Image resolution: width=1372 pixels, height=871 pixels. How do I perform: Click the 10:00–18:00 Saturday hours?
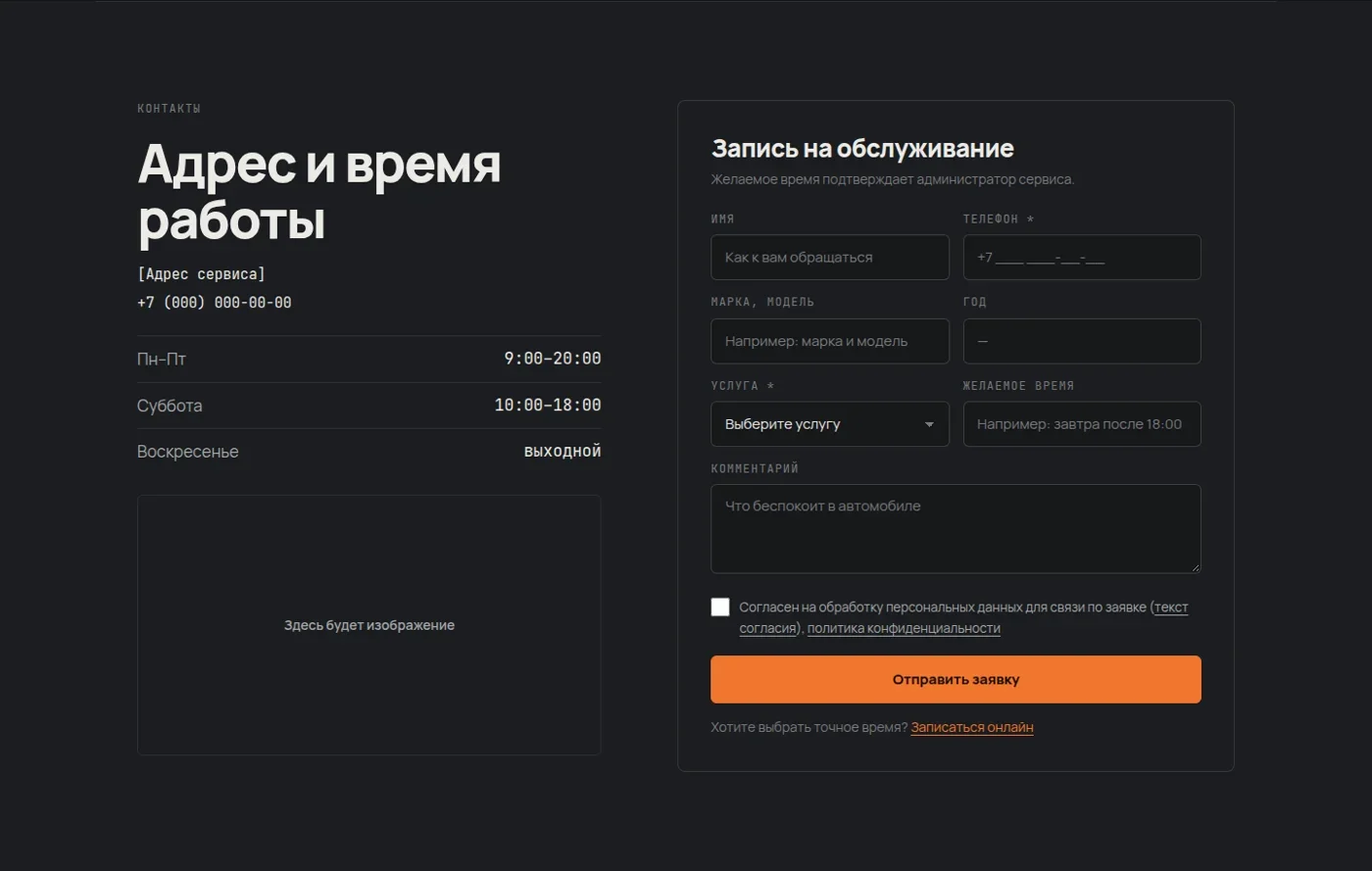548,405
